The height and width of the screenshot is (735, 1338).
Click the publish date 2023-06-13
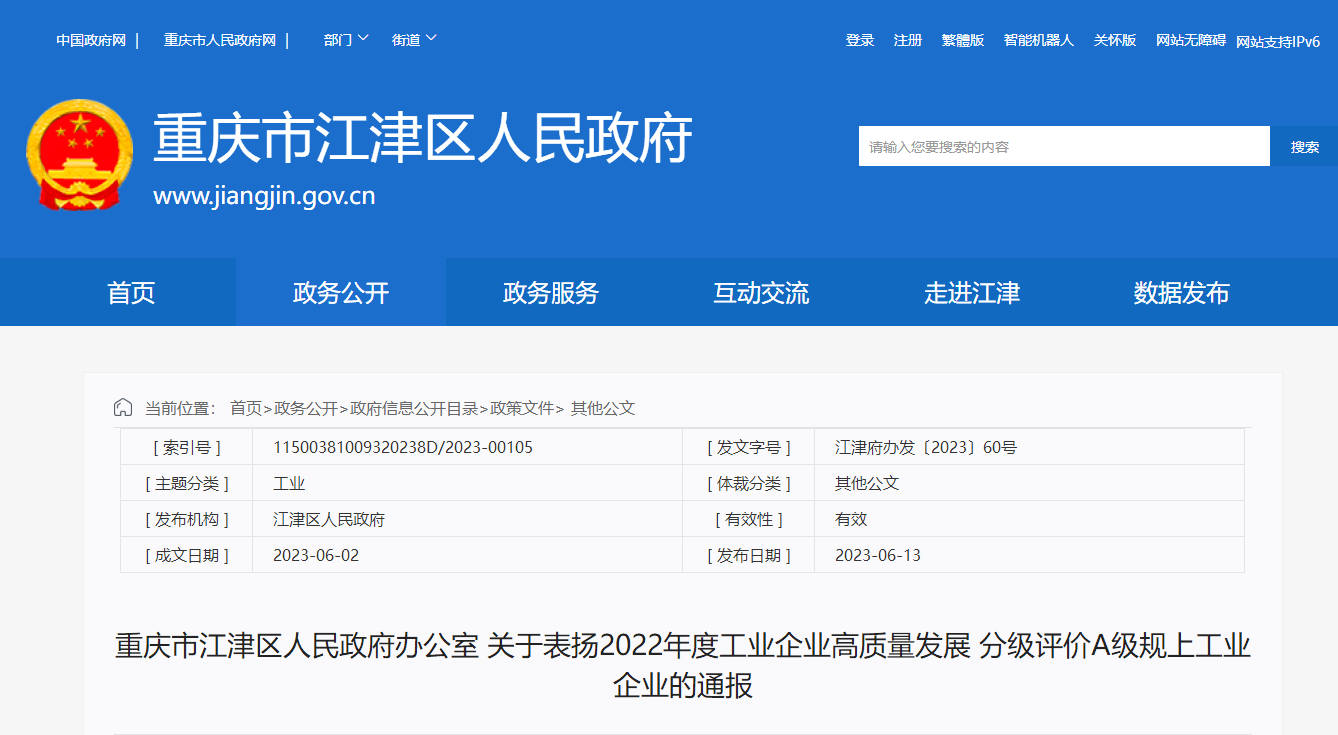[878, 555]
